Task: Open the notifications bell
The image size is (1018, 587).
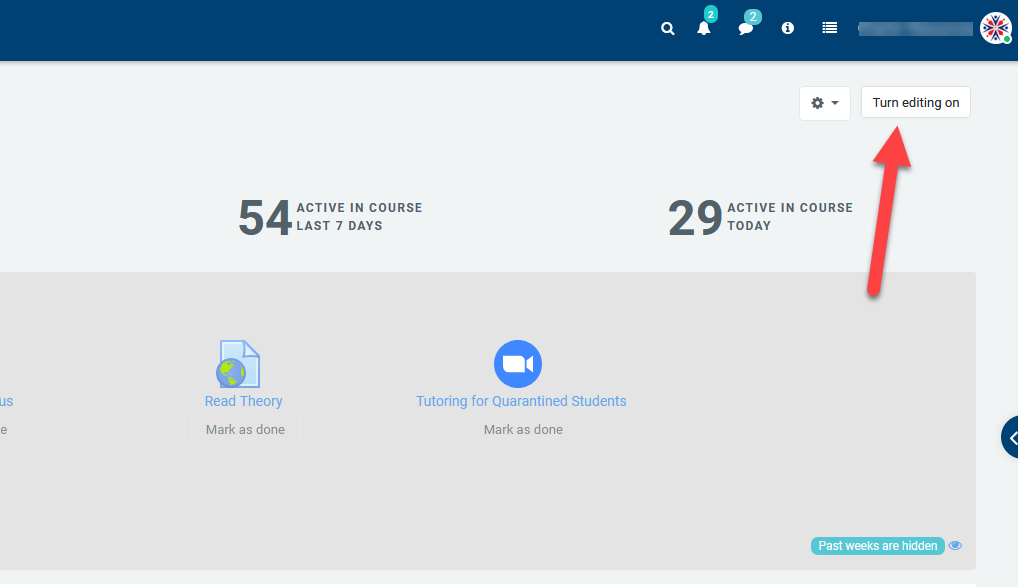Action: [704, 28]
